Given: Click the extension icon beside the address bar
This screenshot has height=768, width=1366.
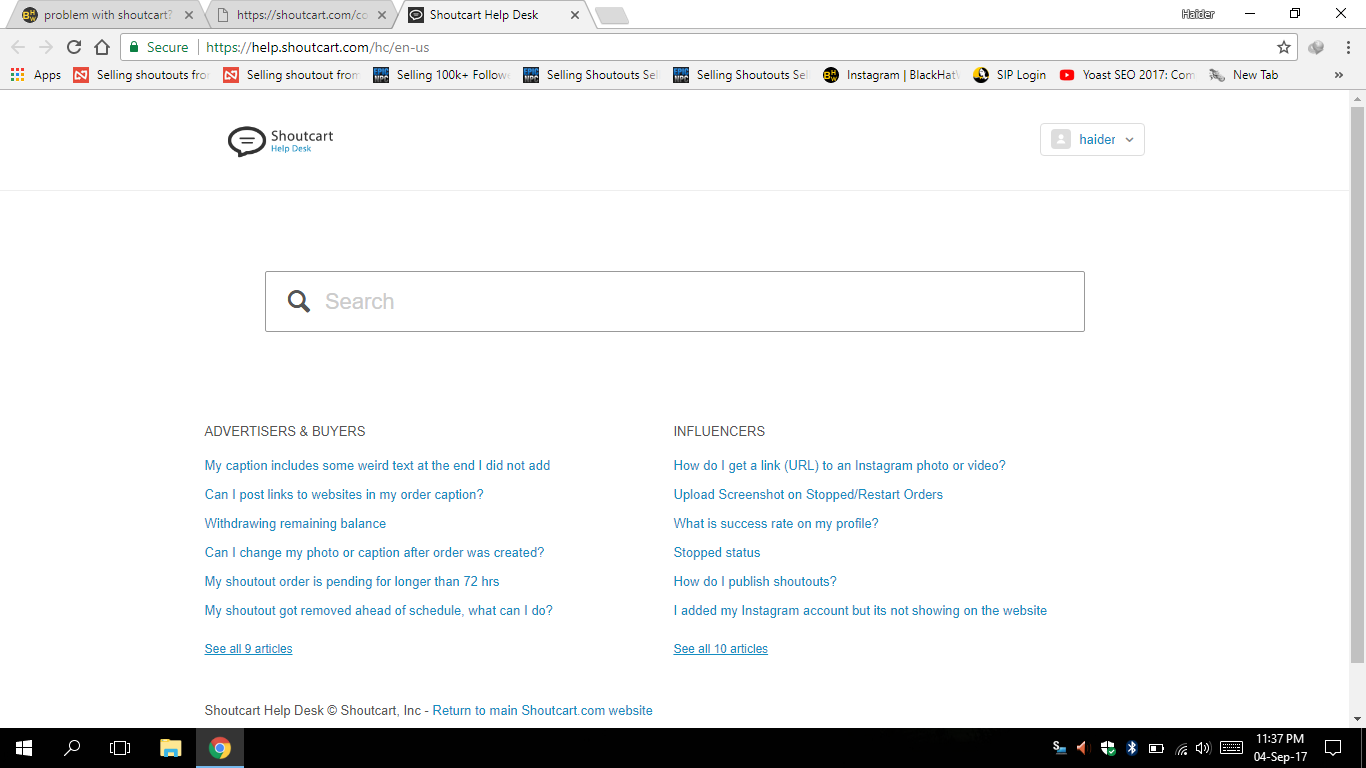Looking at the screenshot, I should [1316, 47].
